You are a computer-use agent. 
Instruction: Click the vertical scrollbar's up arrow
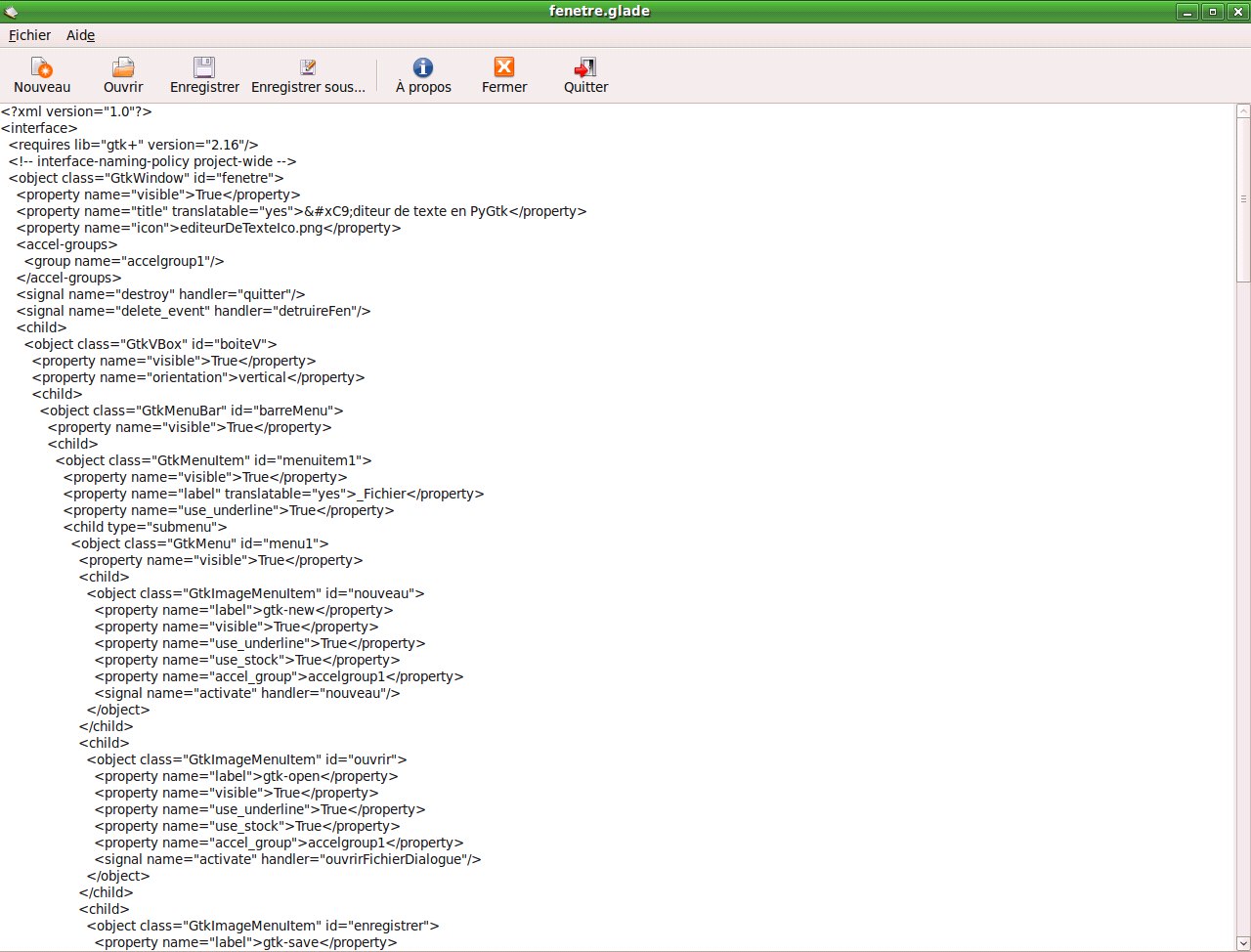point(1243,110)
